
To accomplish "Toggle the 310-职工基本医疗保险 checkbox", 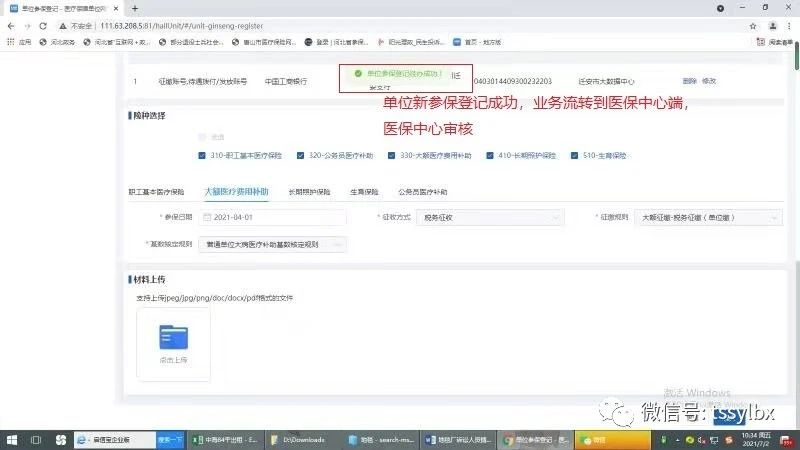I will point(203,156).
